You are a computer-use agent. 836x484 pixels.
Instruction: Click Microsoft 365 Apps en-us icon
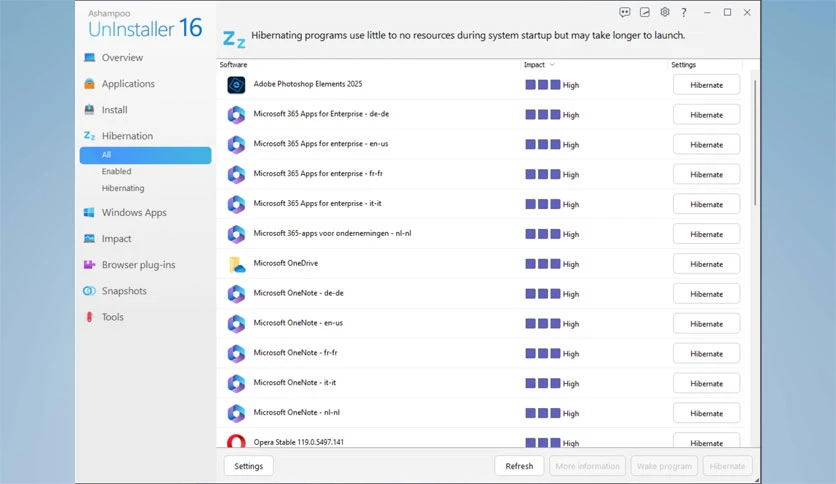(x=236, y=144)
